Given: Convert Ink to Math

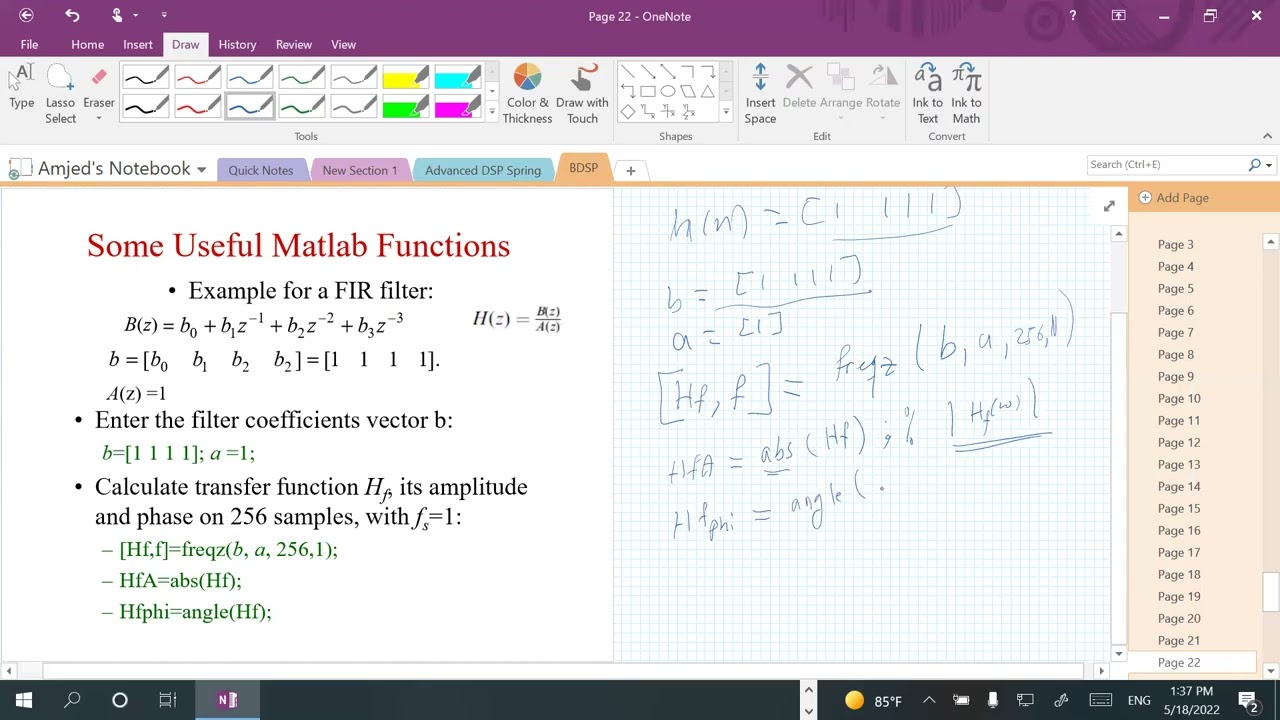Looking at the screenshot, I should [966, 94].
